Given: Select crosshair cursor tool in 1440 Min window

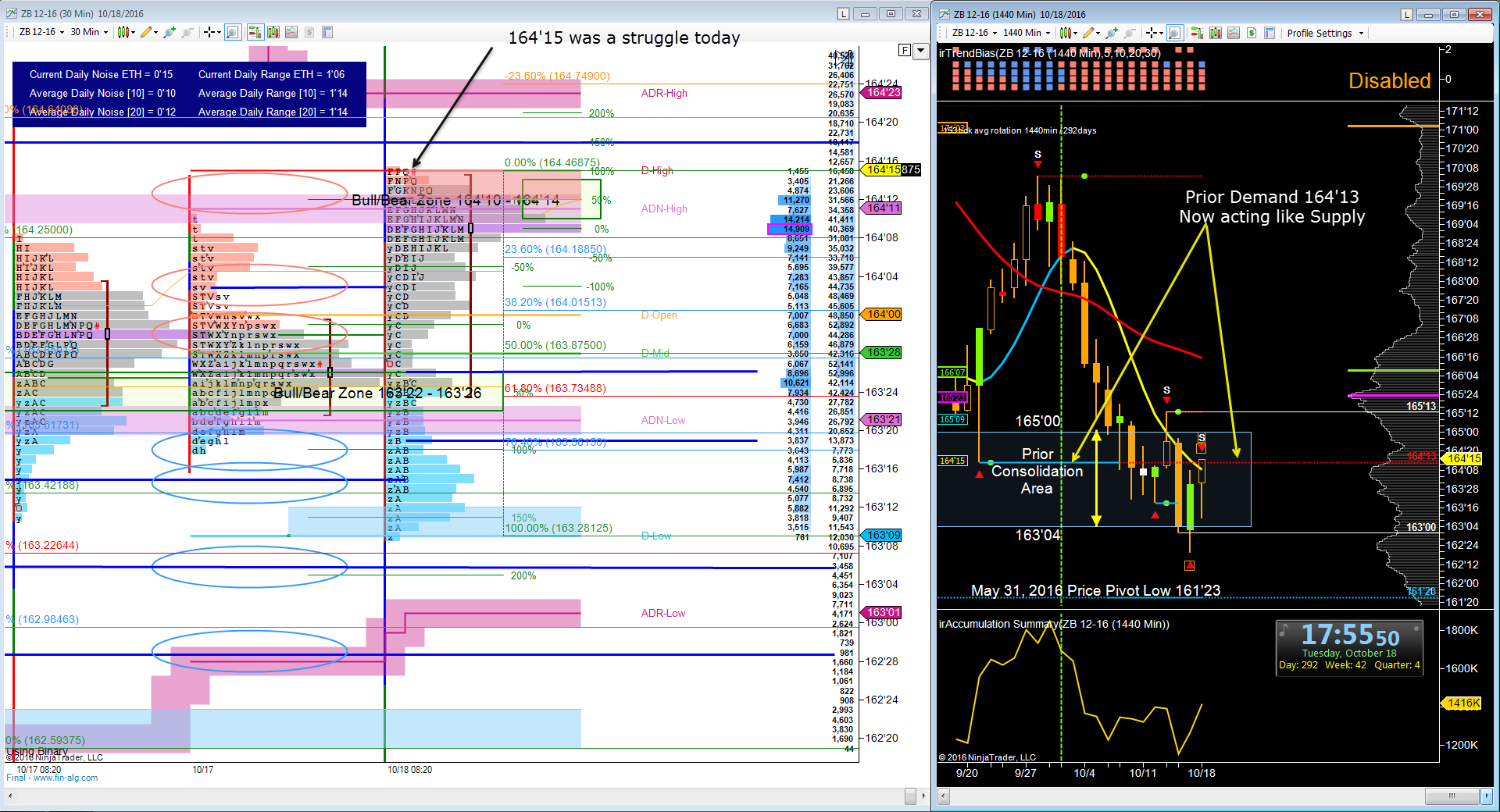Looking at the screenshot, I should tap(1151, 33).
